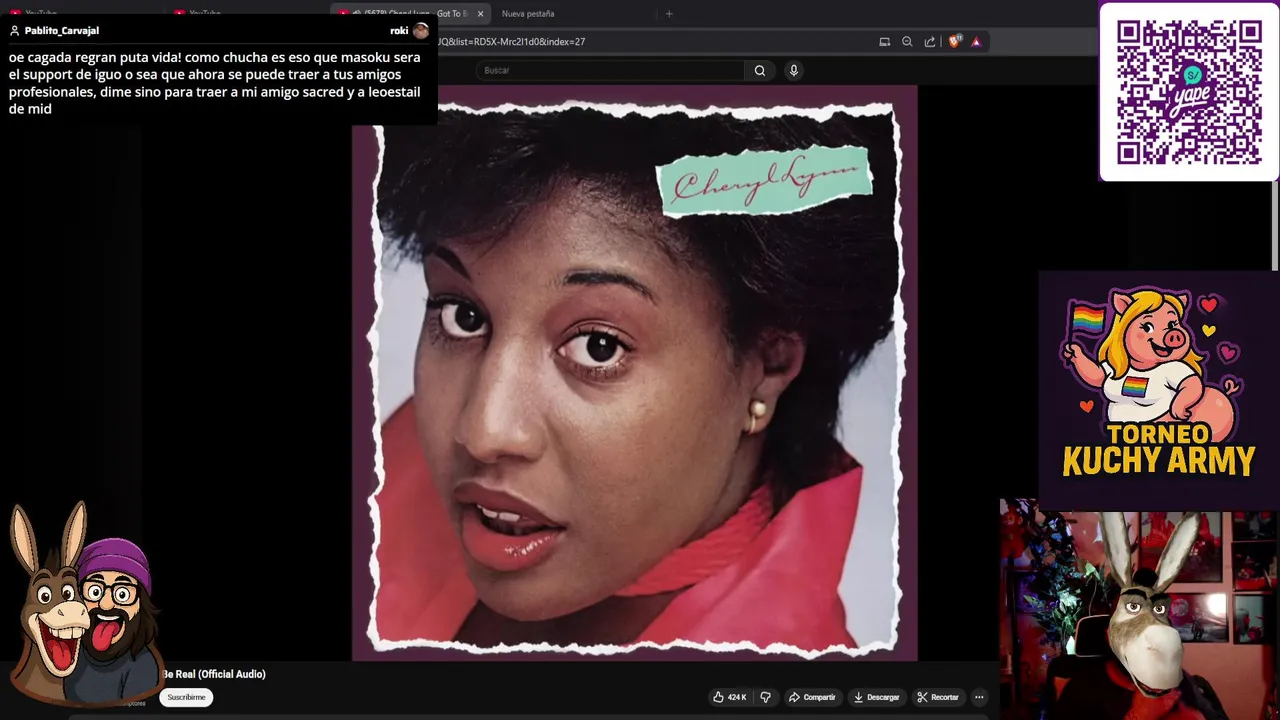
Task: Subscribe via the Suscribirme button
Action: pos(186,697)
